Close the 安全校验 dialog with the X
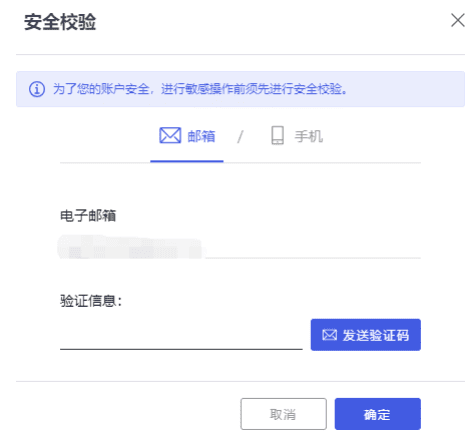468x438 pixels. (457, 20)
